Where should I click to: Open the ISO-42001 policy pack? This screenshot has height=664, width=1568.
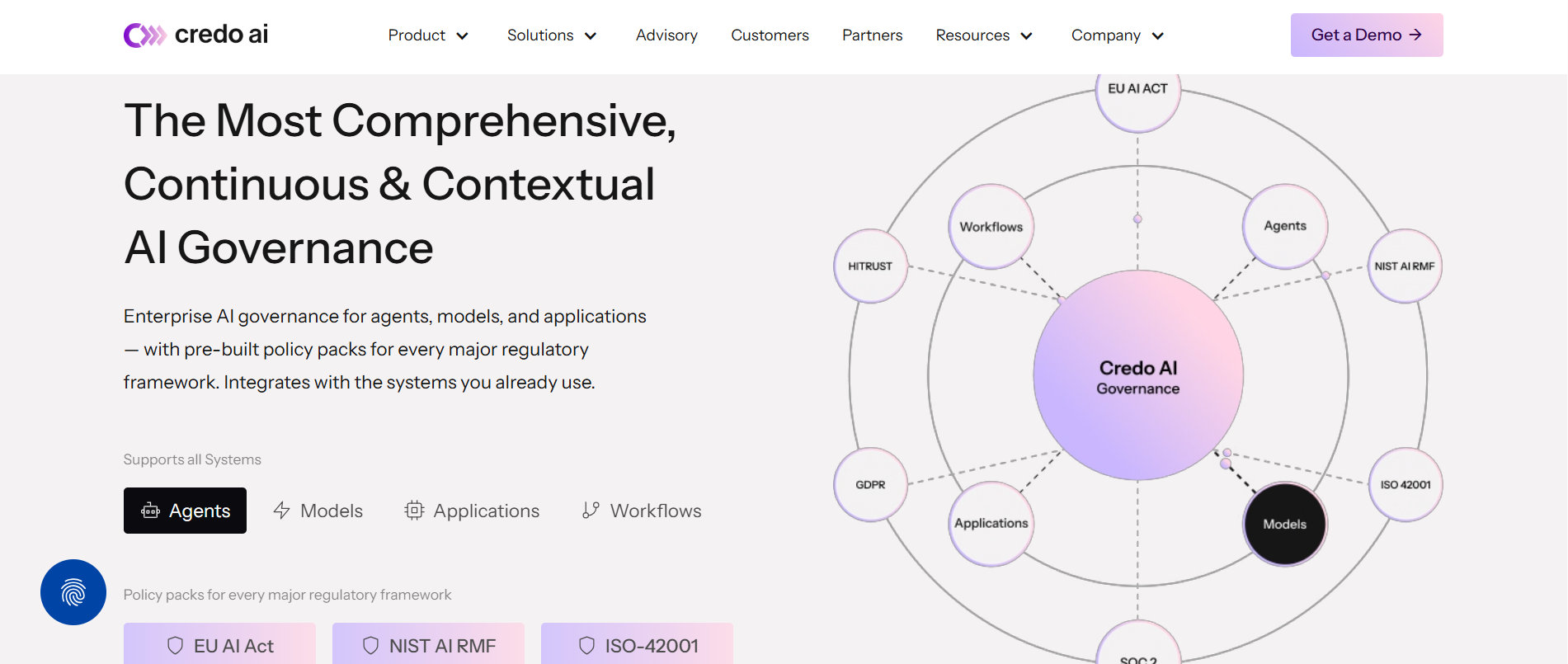[x=637, y=644]
